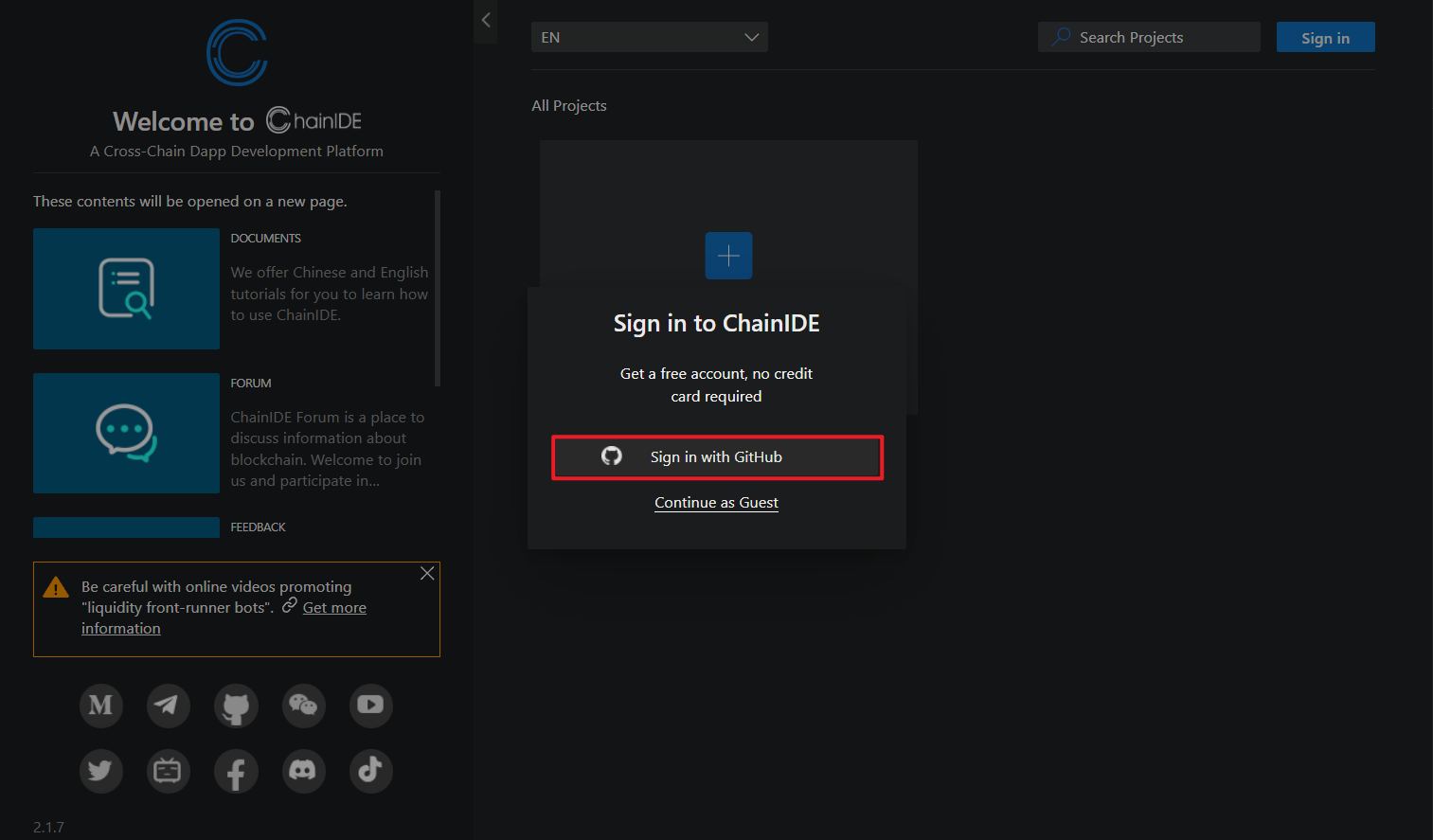This screenshot has height=840, width=1433.
Task: Open the EN language dropdown
Action: (650, 38)
